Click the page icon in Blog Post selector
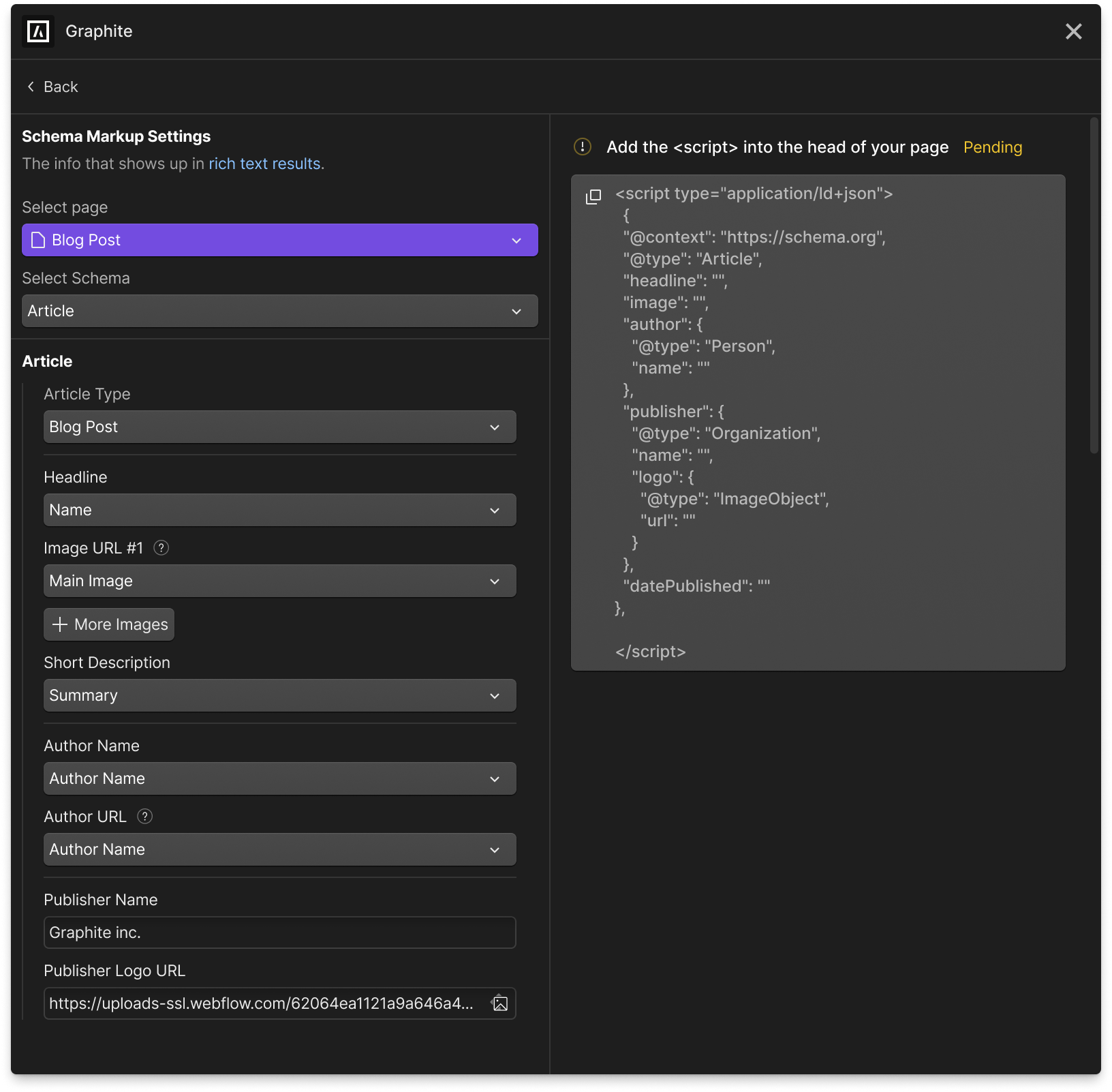1112x1092 pixels. 39,240
